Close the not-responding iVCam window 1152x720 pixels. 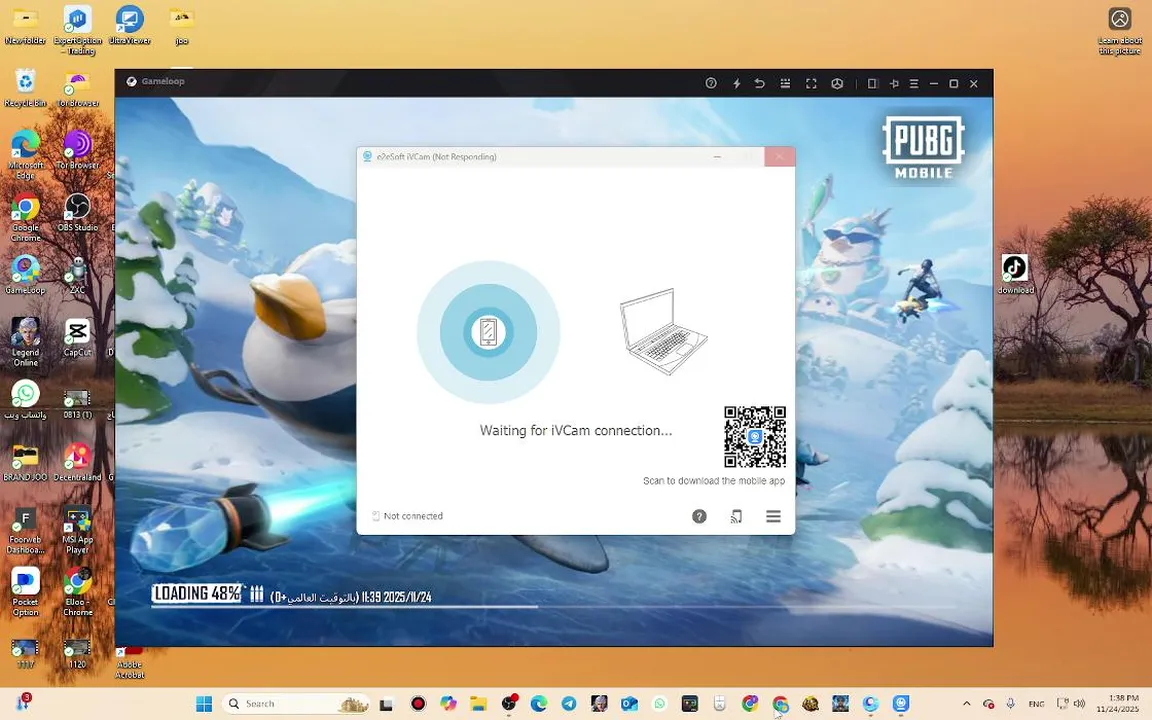coord(780,156)
